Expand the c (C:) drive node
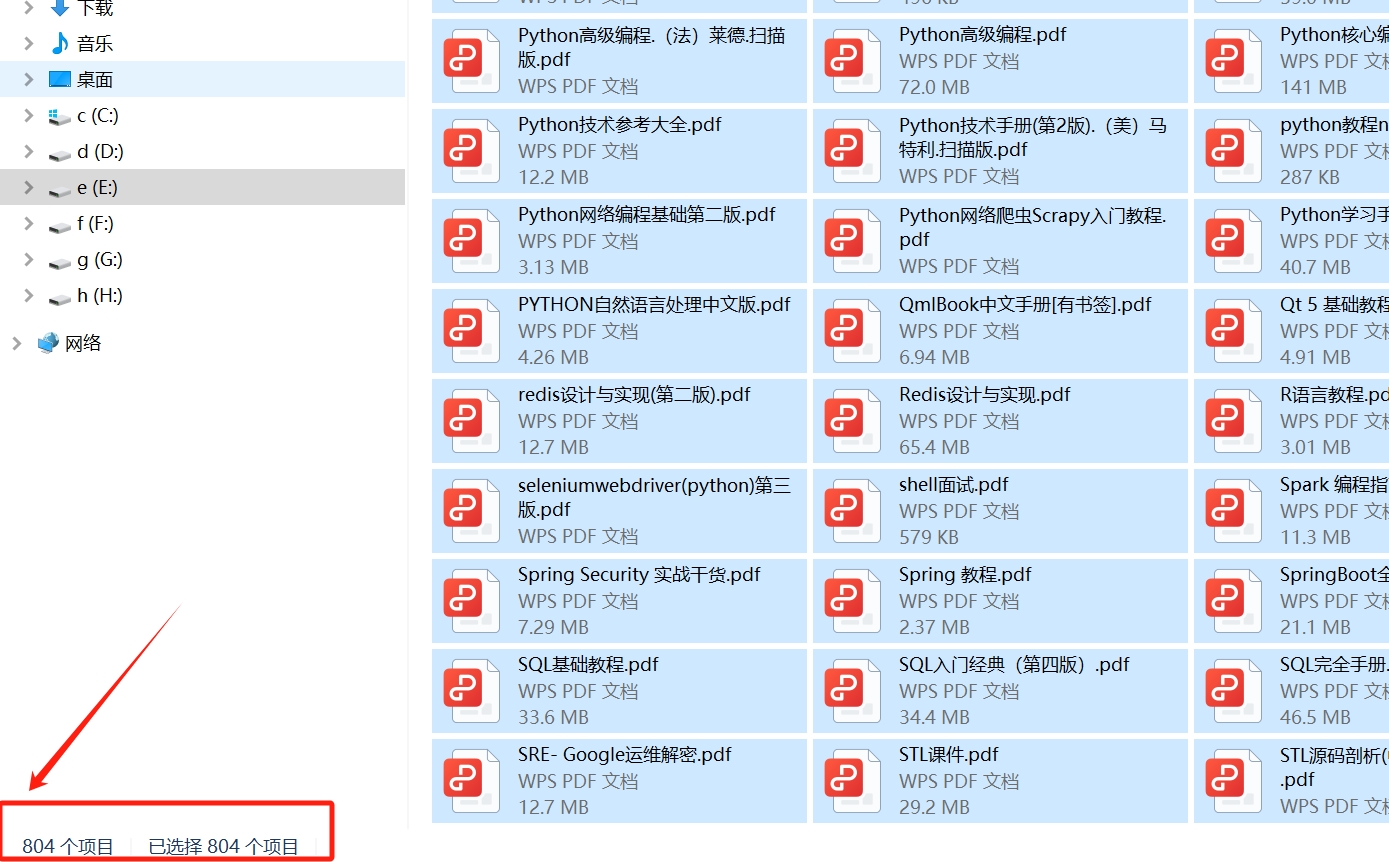This screenshot has width=1389, height=862. pyautogui.click(x=29, y=115)
